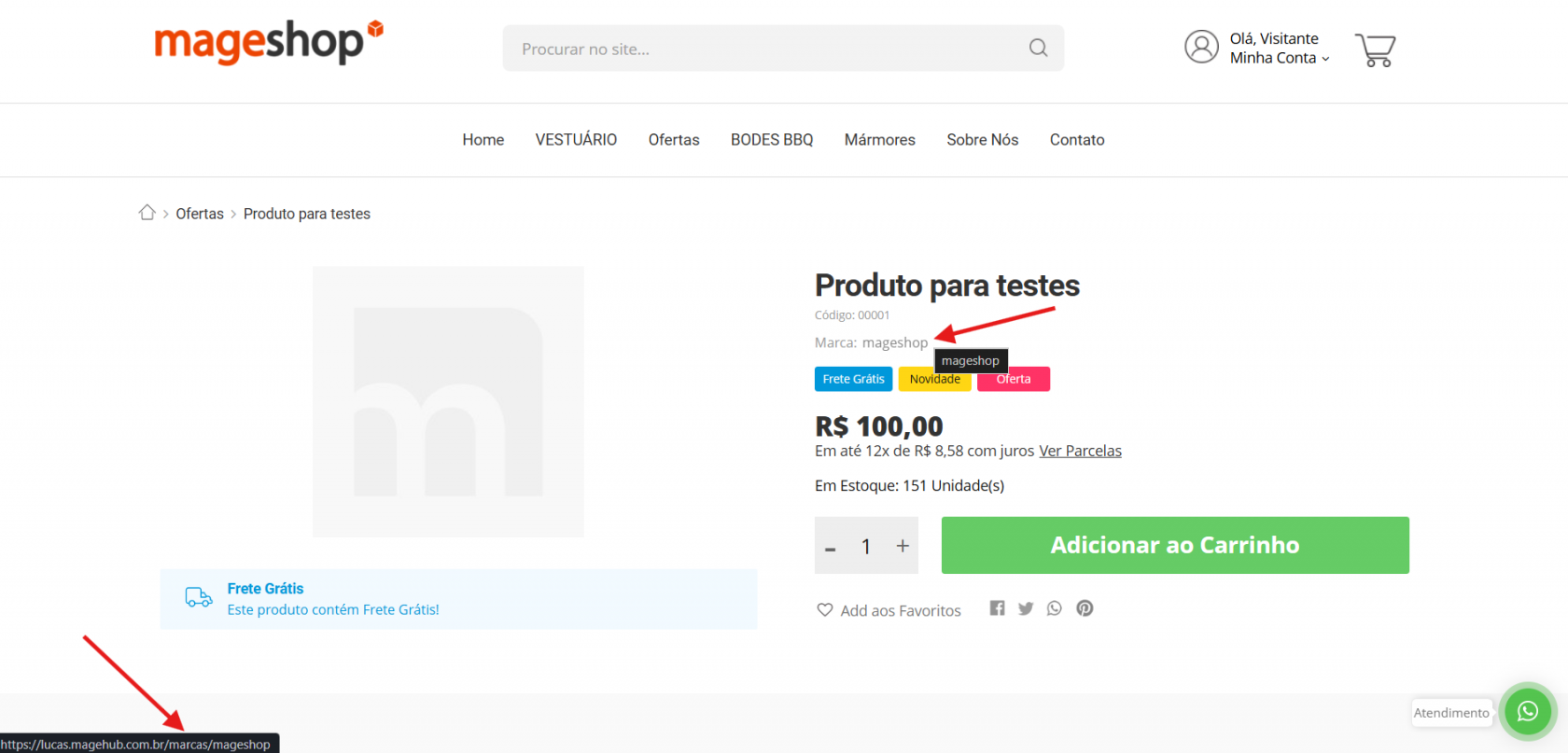Open the VESTUÁRIO menu
Screen dimensions: 1568x753
(x=576, y=140)
